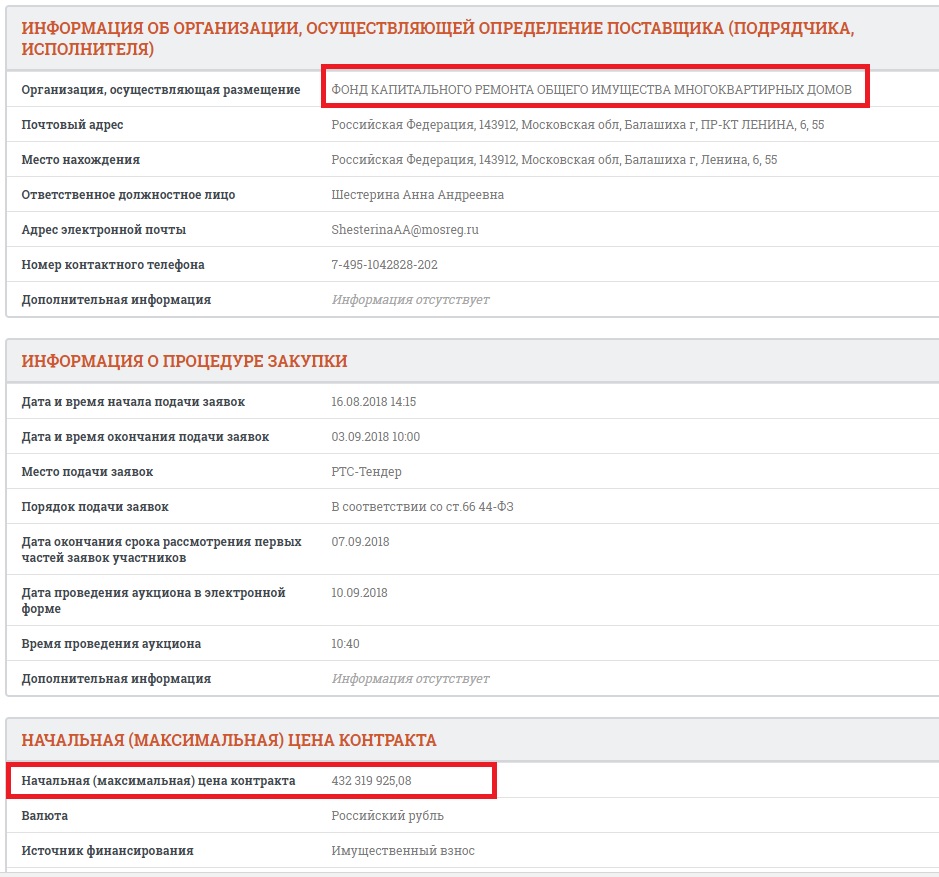Click 'Дата и время окончания подачи заявок' label

[145, 437]
